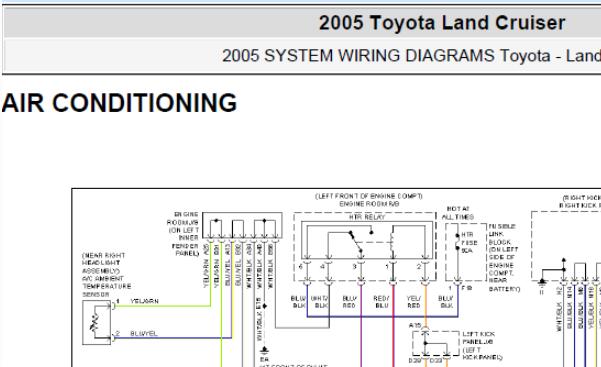Screen dimensions: 601x367
Task: Click the 'FUSIBLE LINK BLOCK' description text
Action: coord(504,257)
